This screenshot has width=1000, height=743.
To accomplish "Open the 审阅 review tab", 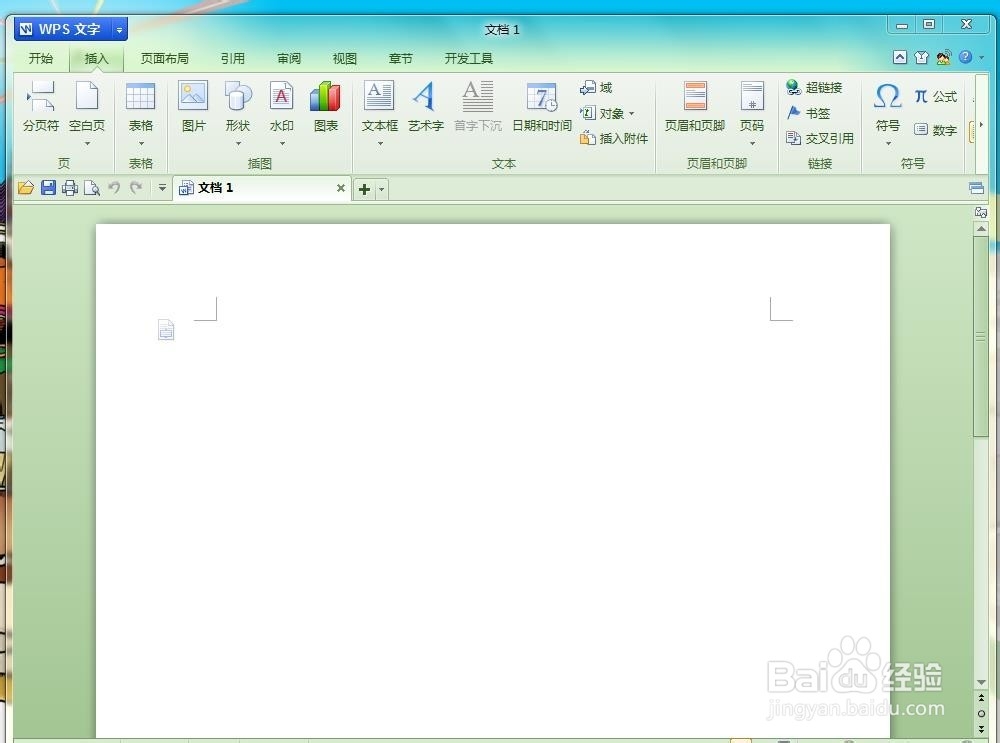I will (288, 58).
